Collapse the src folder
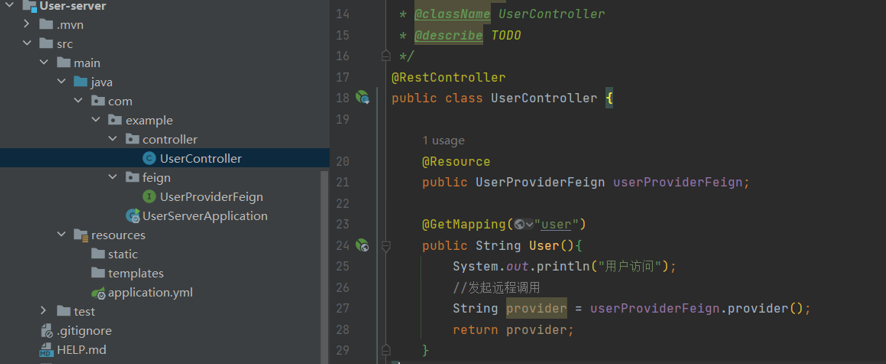The height and width of the screenshot is (364, 886). point(27,44)
